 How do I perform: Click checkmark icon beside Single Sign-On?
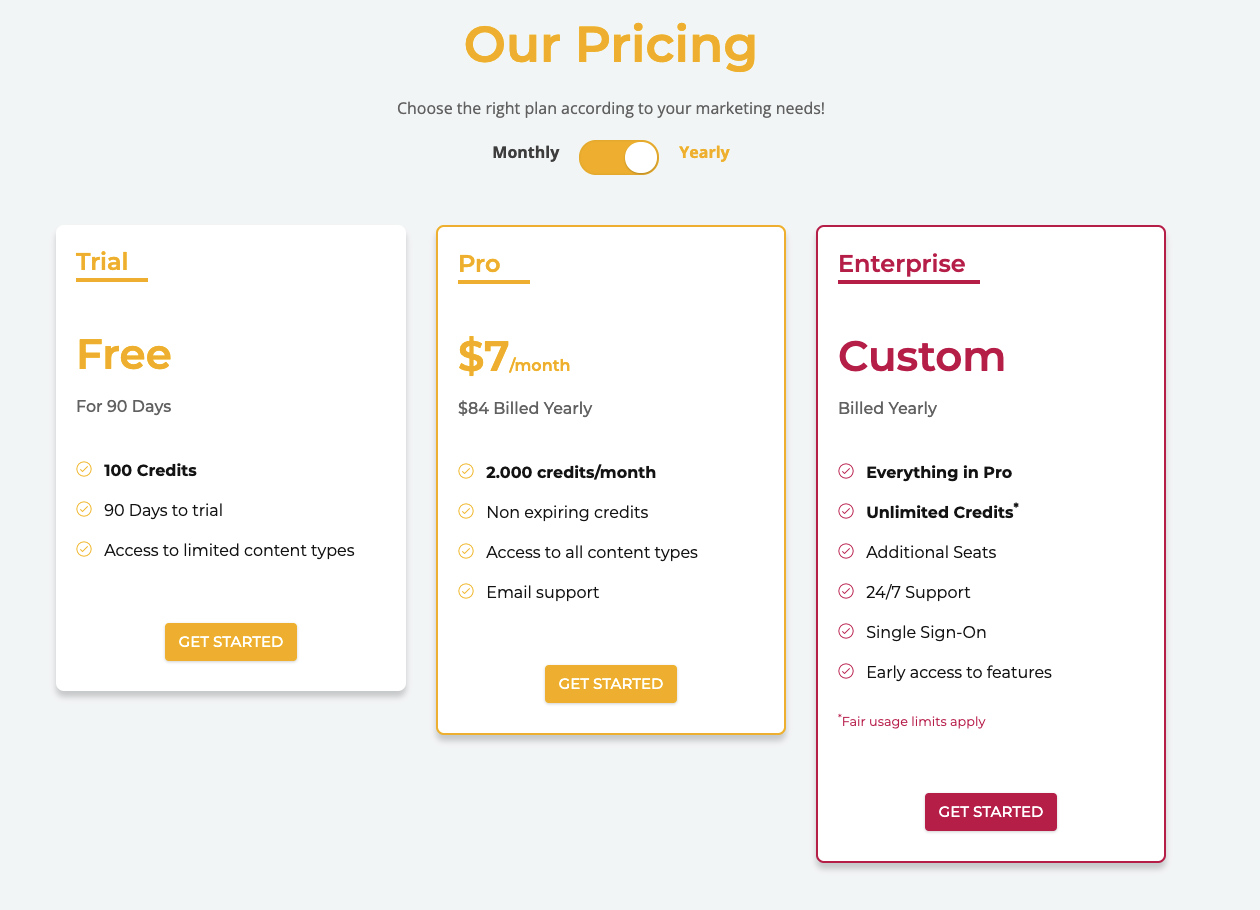846,632
